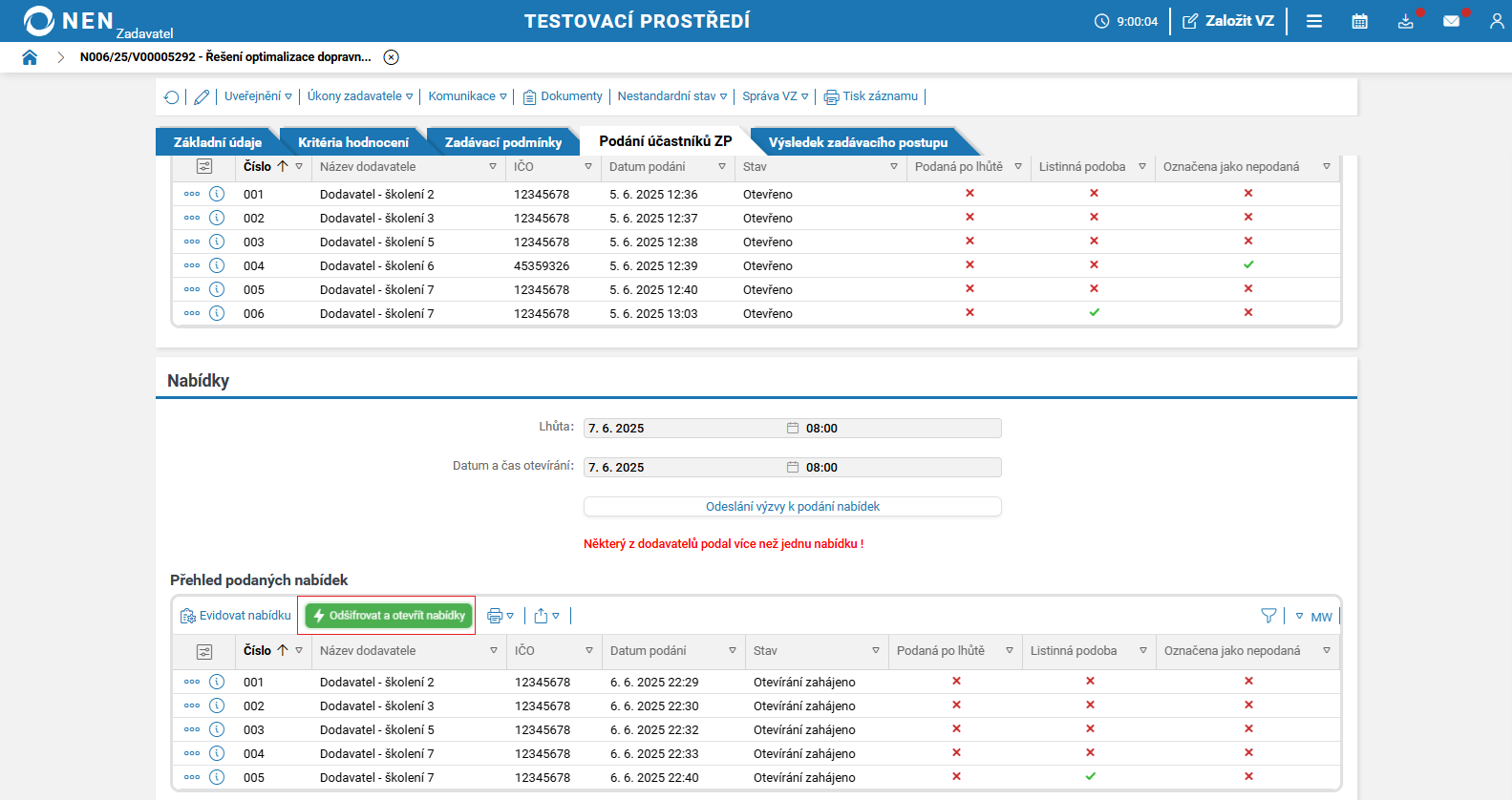Click the pencil edit icon in toolbar
Viewport: 1512px width, 800px height.
coord(202,96)
